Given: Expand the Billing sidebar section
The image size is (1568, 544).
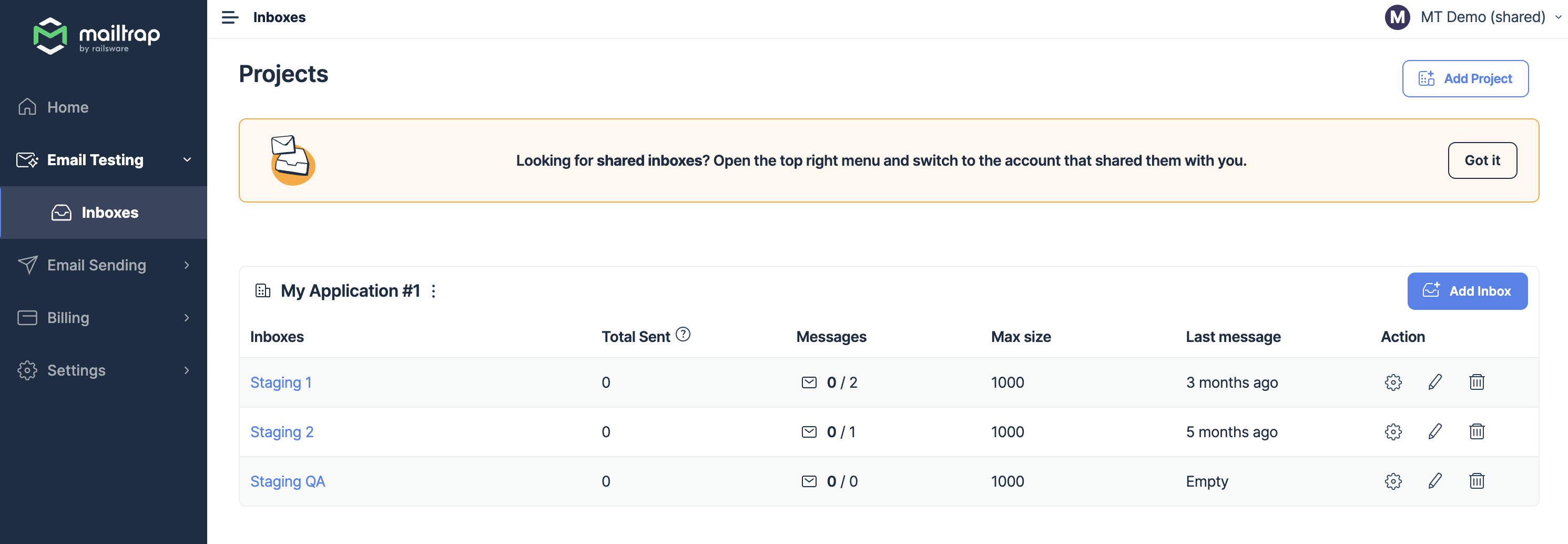Looking at the screenshot, I should 104,317.
